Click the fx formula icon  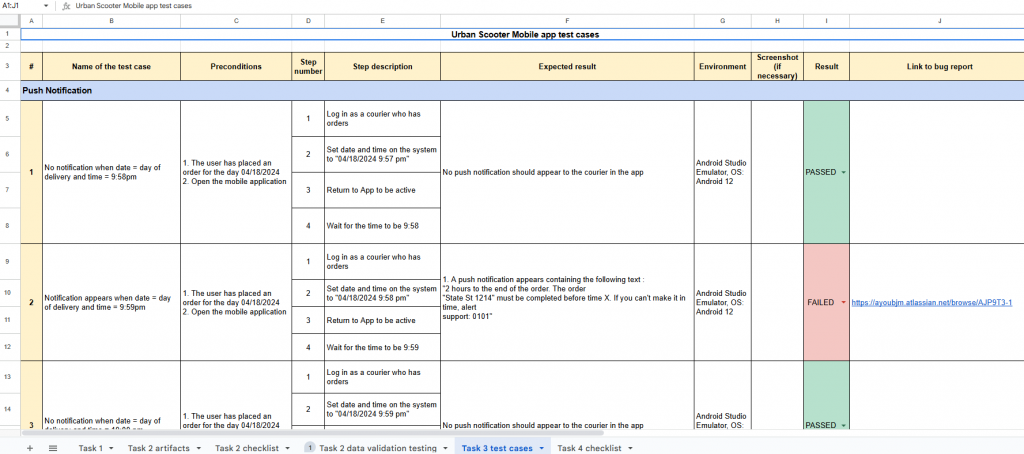coord(66,6)
